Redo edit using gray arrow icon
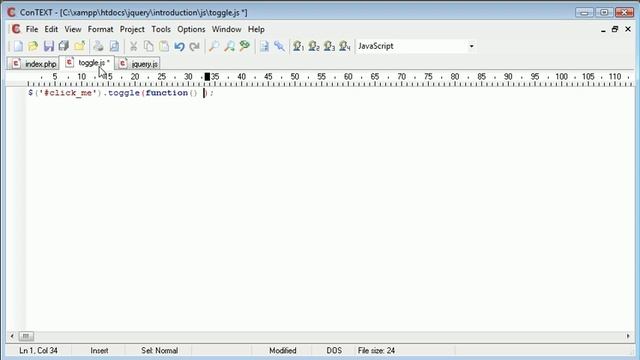 pyautogui.click(x=195, y=46)
